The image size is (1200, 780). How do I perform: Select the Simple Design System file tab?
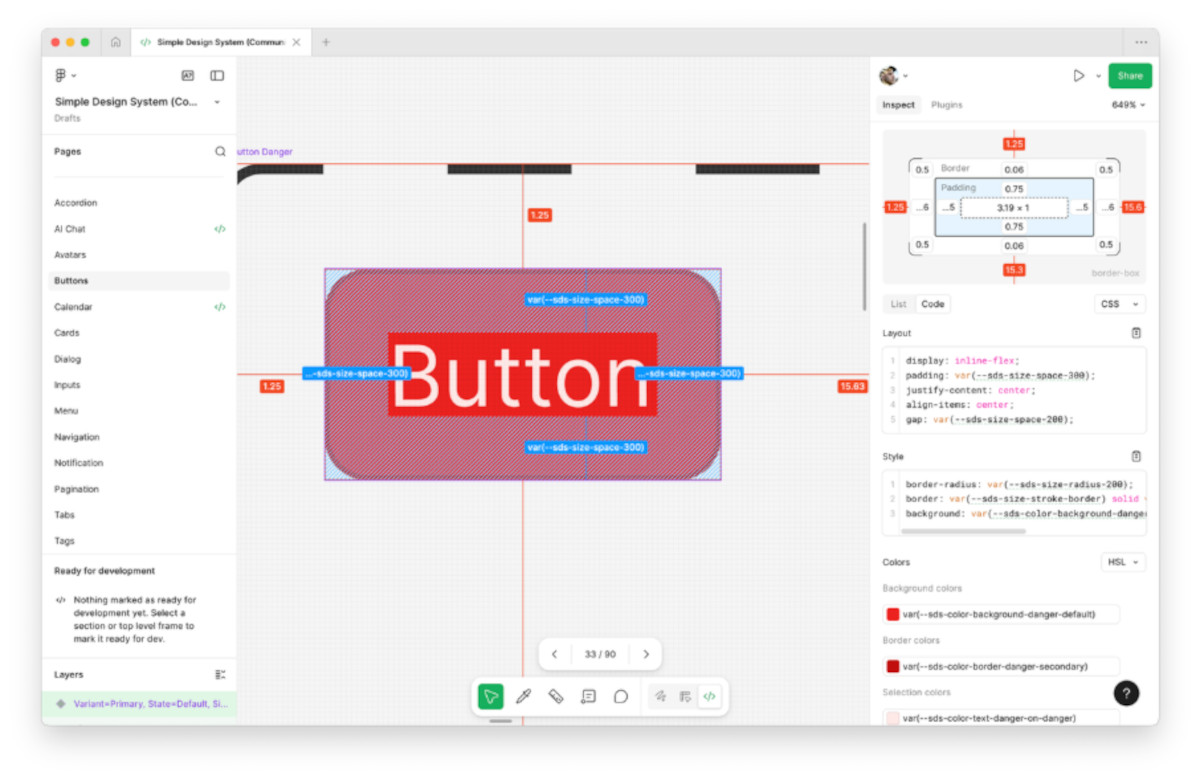pos(221,42)
